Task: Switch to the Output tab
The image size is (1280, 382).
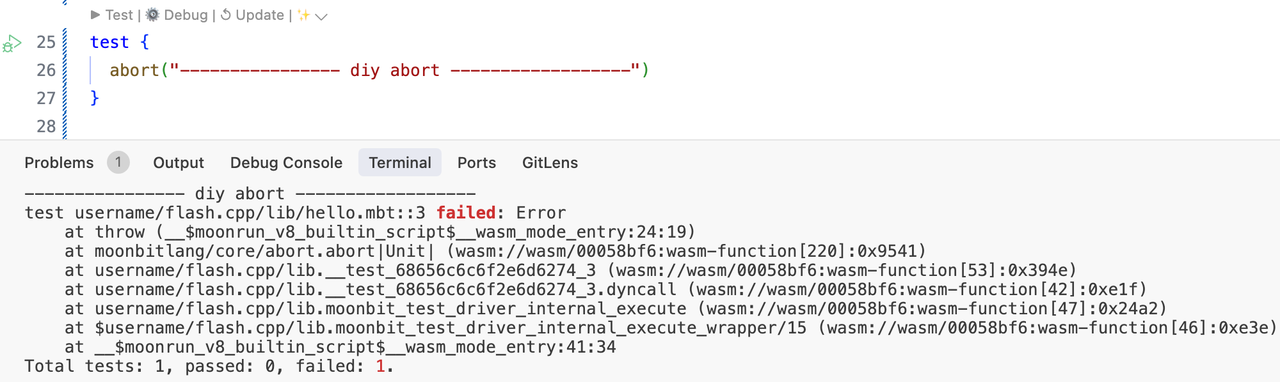Action: click(178, 162)
